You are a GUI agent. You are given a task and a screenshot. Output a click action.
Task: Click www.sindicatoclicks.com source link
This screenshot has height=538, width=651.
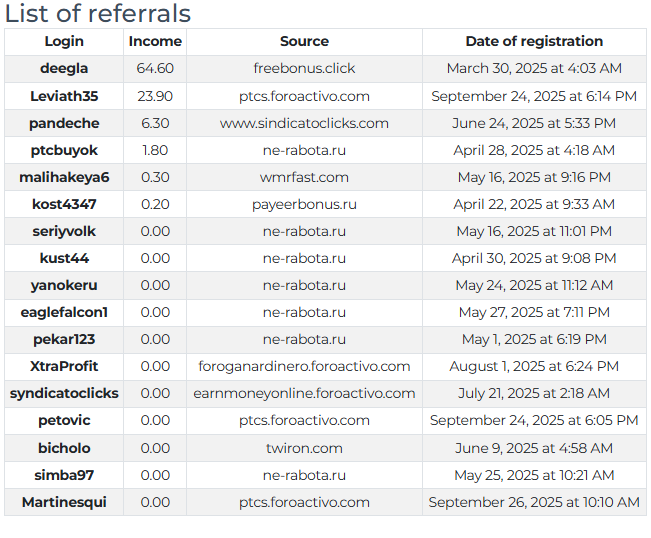[x=304, y=123]
